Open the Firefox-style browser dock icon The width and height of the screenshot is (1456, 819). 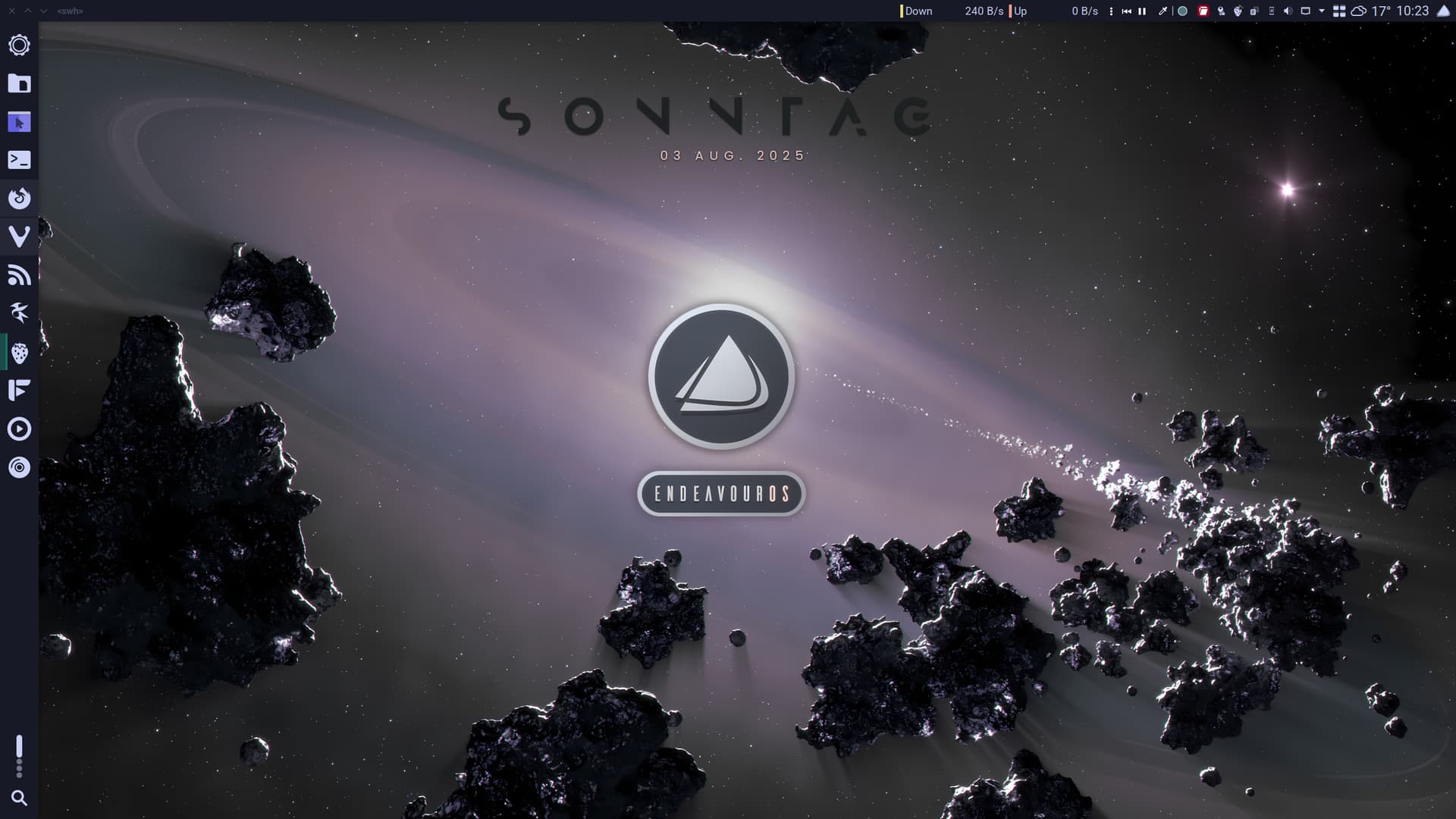(19, 199)
